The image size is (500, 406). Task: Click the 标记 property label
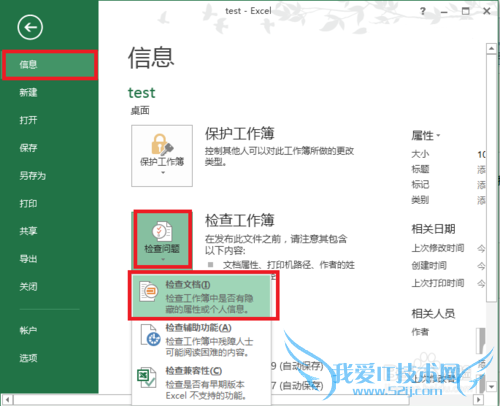(420, 185)
